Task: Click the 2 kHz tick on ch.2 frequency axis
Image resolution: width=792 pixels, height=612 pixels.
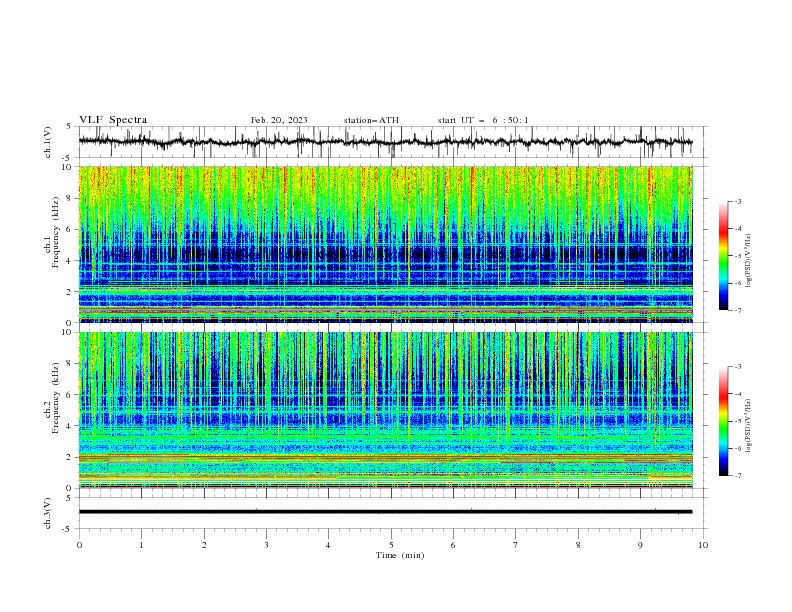Action: [x=70, y=457]
